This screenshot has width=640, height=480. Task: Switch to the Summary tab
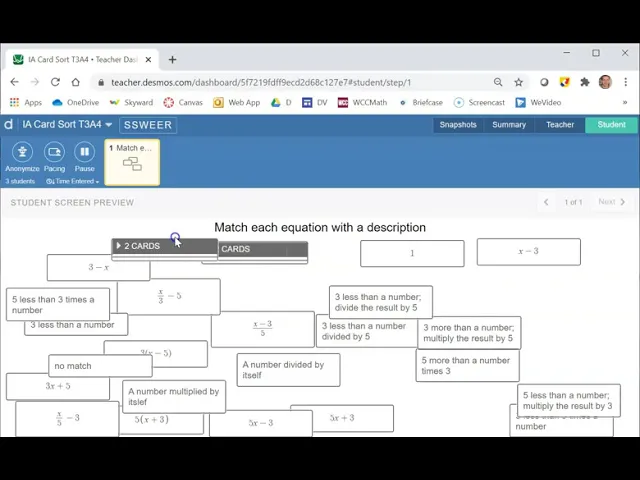click(x=509, y=125)
